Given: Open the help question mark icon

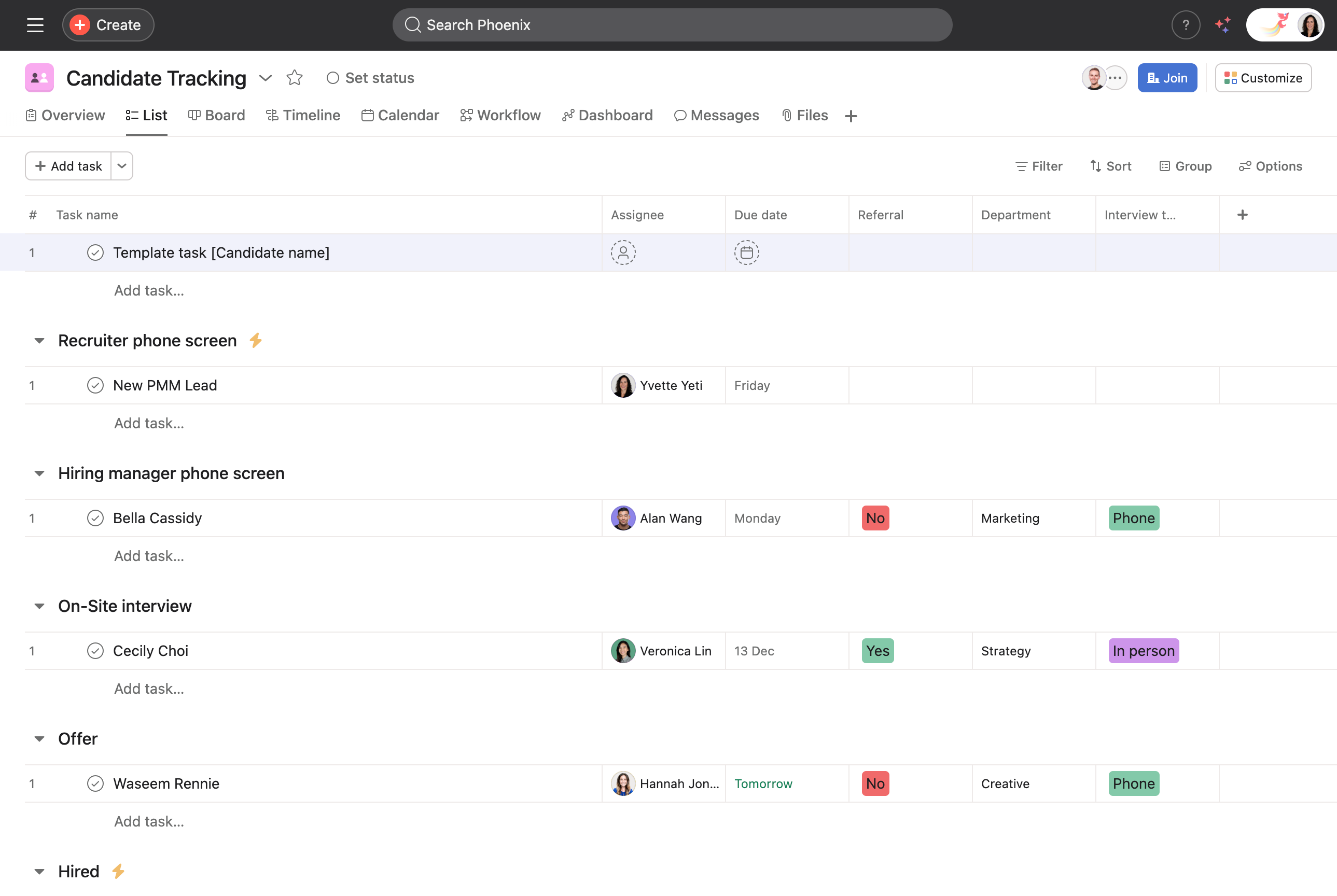Looking at the screenshot, I should (x=1186, y=24).
